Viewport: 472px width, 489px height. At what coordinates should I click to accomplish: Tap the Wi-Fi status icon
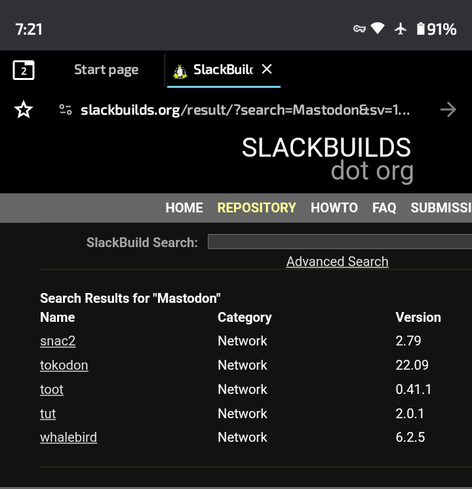[378, 28]
